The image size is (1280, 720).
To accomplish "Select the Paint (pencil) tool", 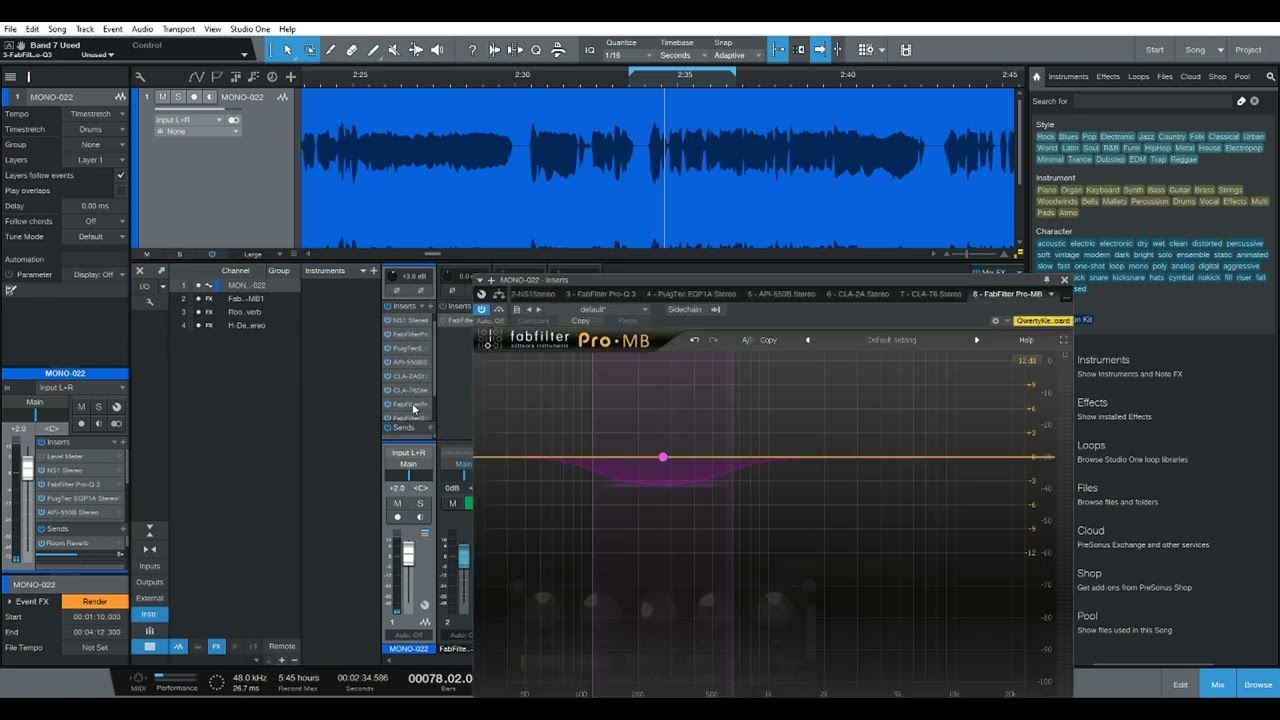I will coord(373,50).
